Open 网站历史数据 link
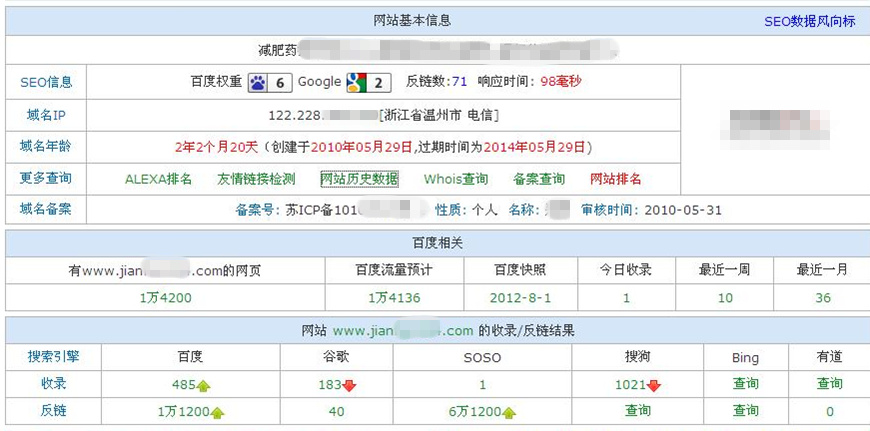This screenshot has width=870, height=431. tap(359, 179)
